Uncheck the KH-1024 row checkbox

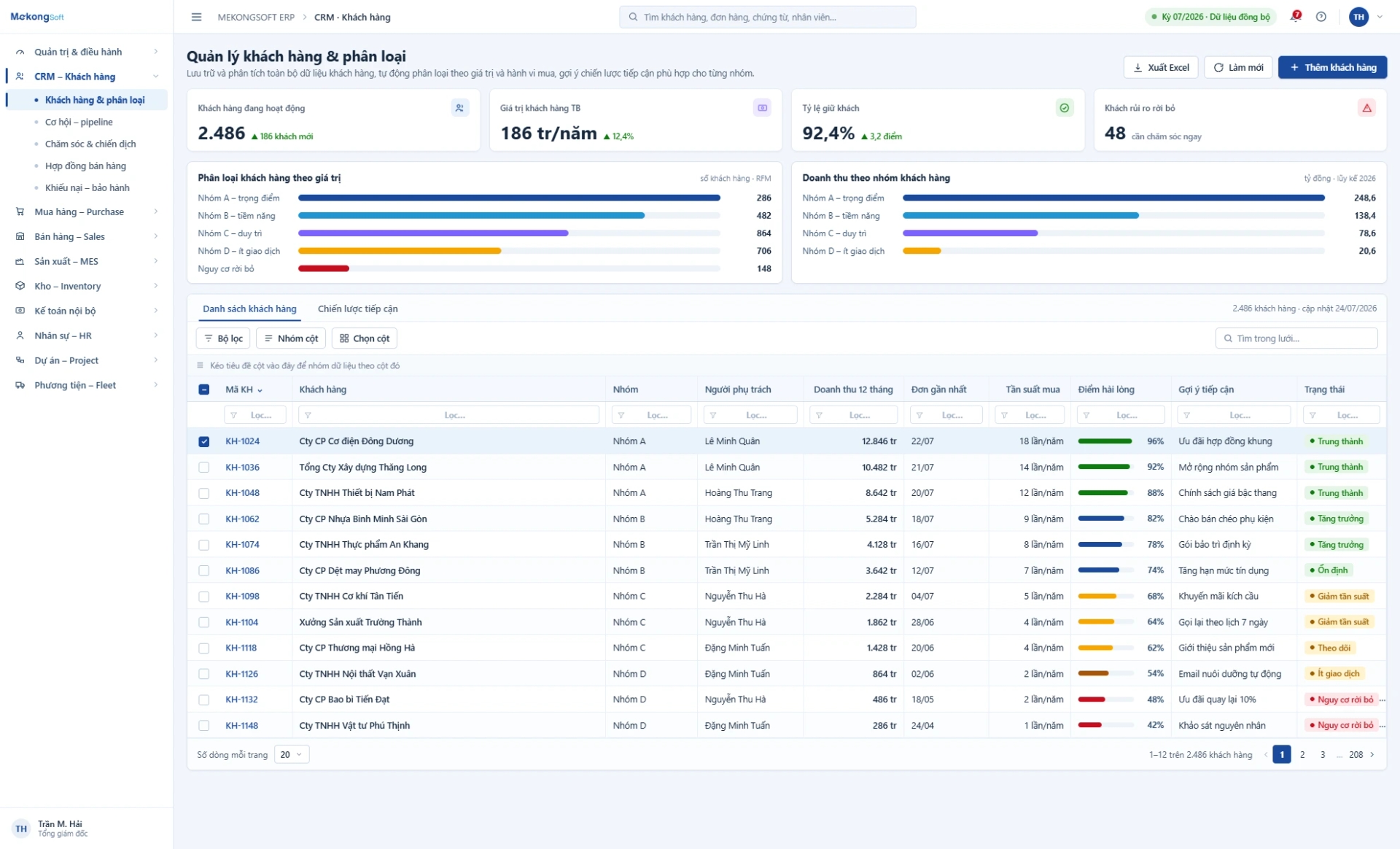pos(204,441)
